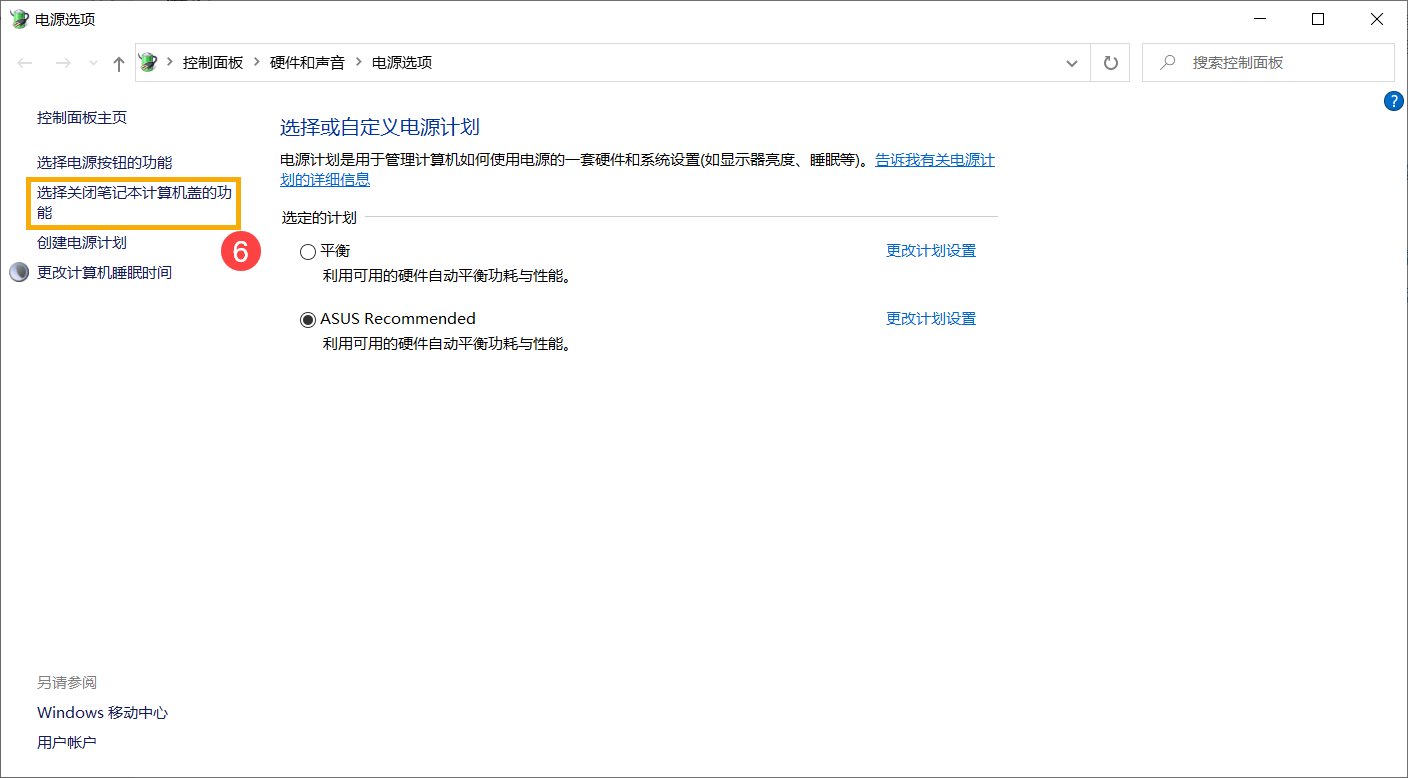Expand address bar history dropdown
1408x778 pixels.
[x=1074, y=63]
